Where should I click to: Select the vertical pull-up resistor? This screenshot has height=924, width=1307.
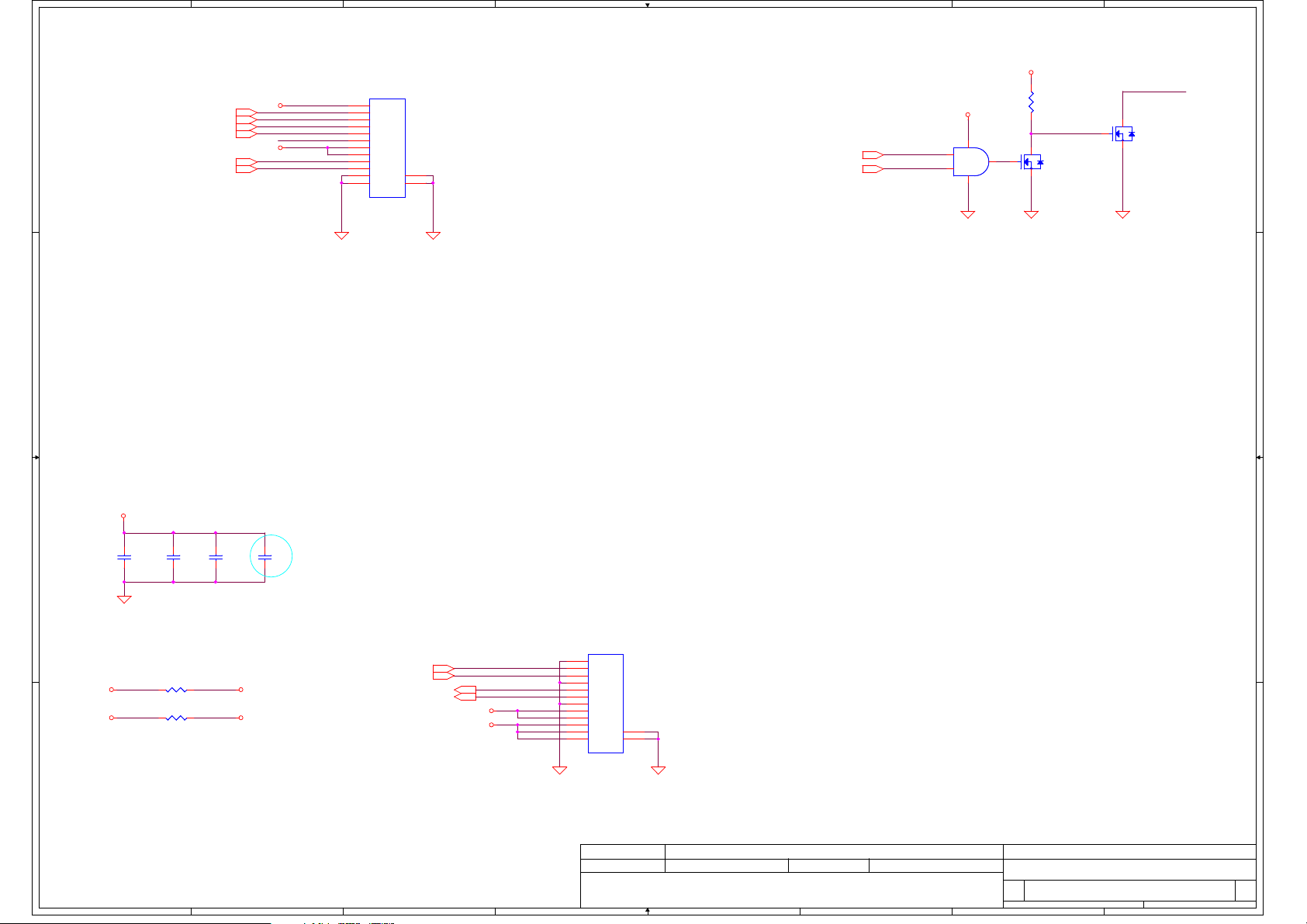[x=1031, y=102]
